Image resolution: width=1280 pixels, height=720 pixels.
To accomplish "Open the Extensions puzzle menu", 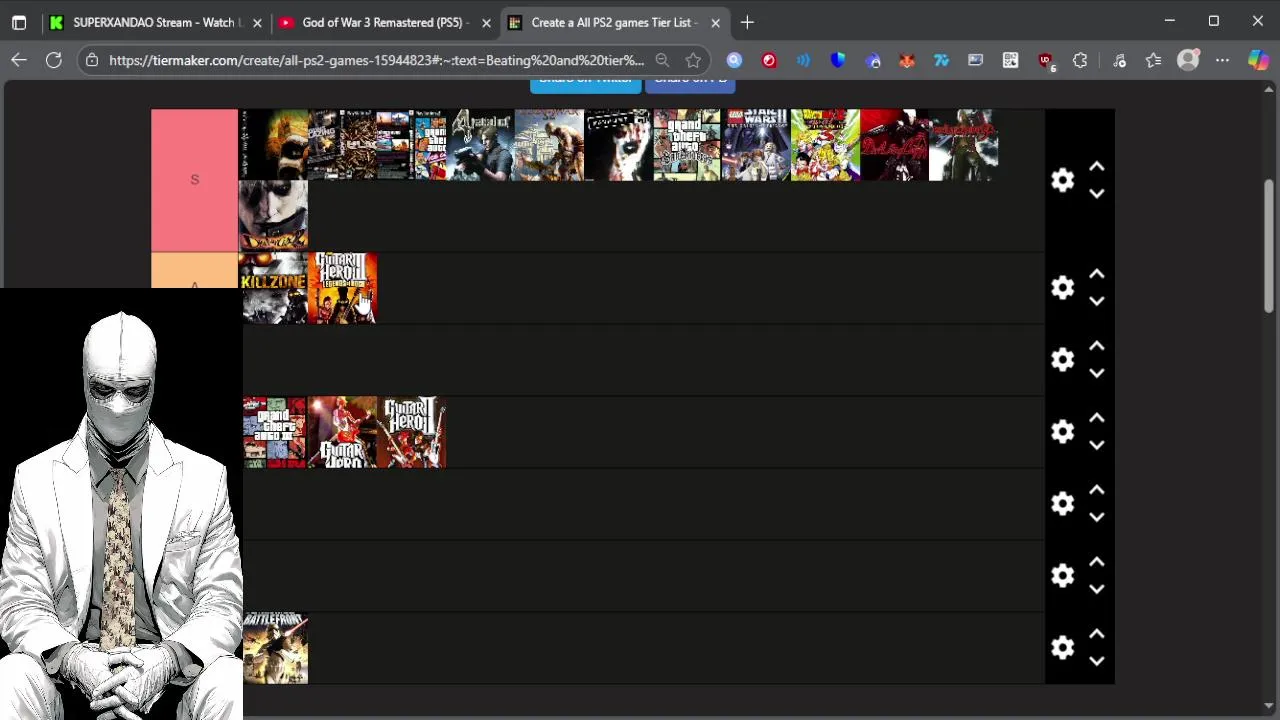I will pos(1080,60).
